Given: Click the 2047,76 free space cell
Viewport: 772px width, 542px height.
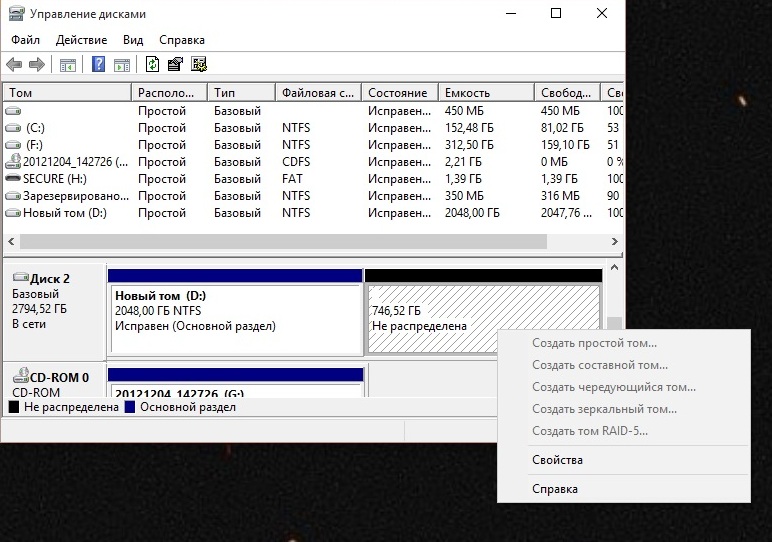Looking at the screenshot, I should tap(566, 213).
